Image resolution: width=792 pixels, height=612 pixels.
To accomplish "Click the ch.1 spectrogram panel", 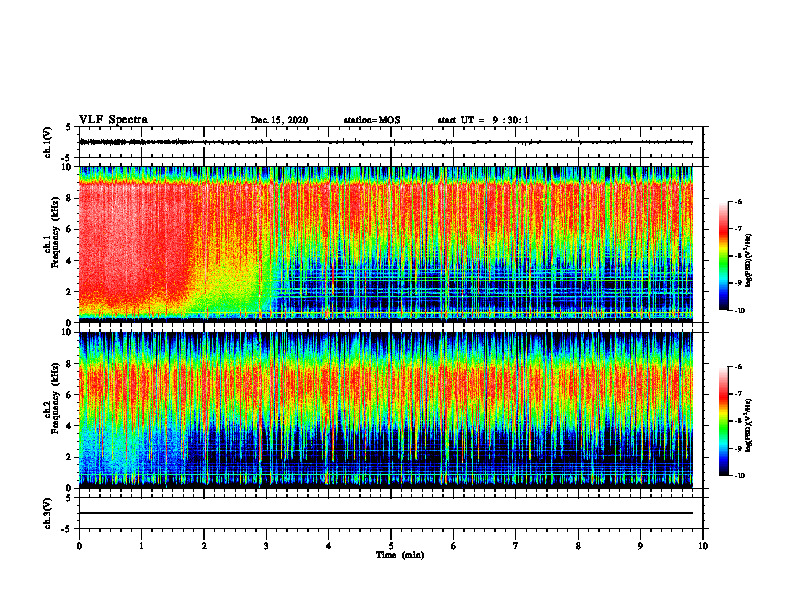I will click(x=386, y=244).
